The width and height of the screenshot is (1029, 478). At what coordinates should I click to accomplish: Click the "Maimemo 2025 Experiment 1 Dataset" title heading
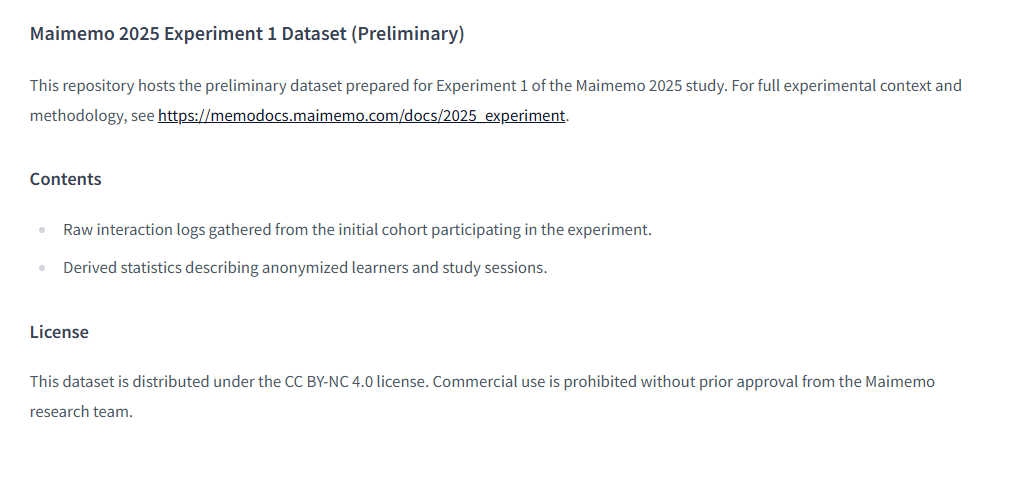pyautogui.click(x=188, y=34)
